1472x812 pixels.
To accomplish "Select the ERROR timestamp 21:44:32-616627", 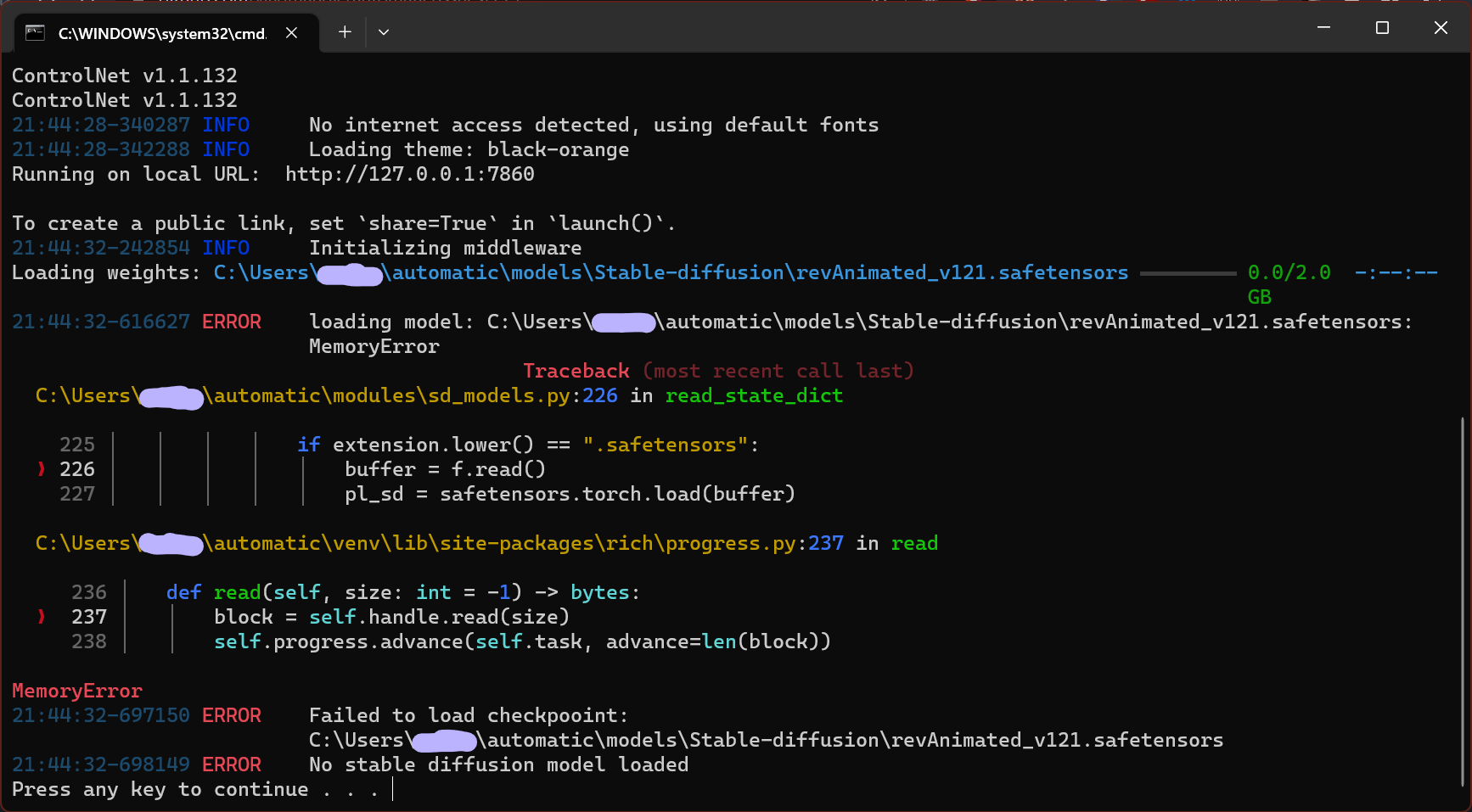I will pos(100,322).
